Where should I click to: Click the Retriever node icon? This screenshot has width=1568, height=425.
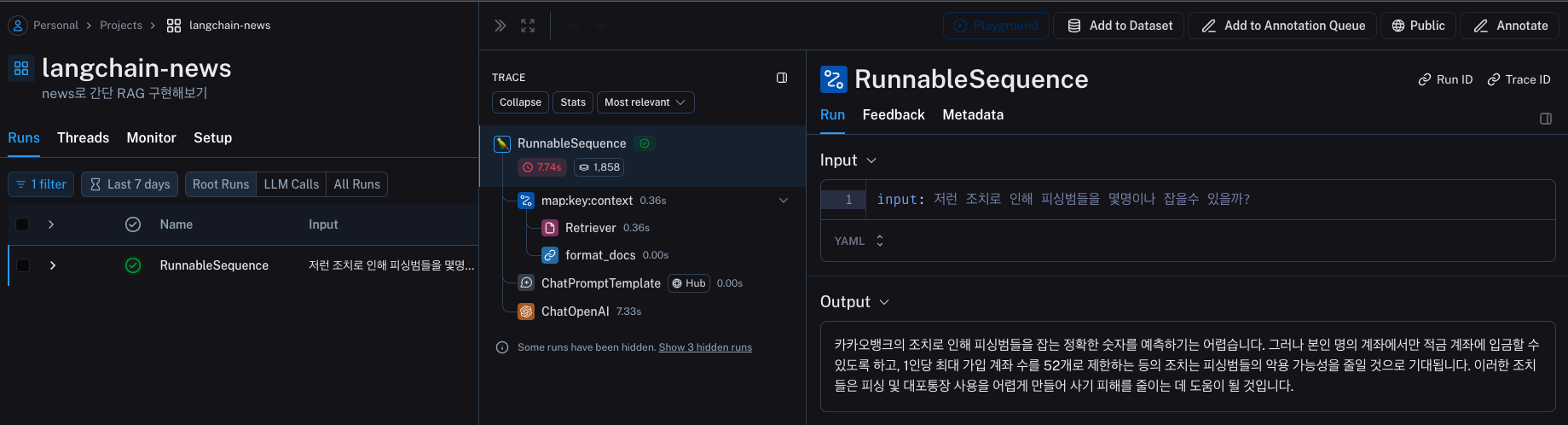coord(550,228)
